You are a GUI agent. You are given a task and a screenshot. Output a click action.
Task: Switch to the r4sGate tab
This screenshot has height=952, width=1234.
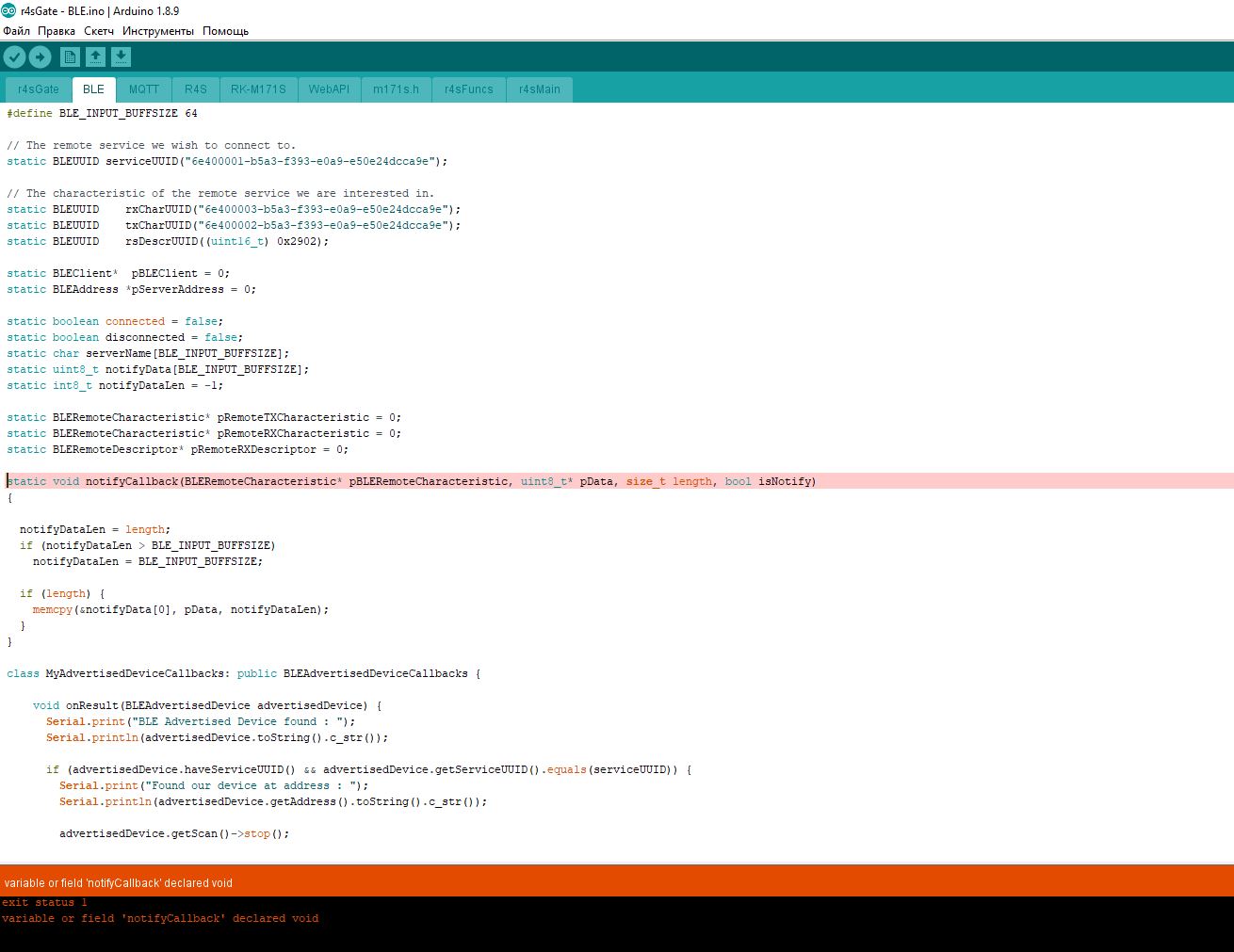pyautogui.click(x=39, y=89)
